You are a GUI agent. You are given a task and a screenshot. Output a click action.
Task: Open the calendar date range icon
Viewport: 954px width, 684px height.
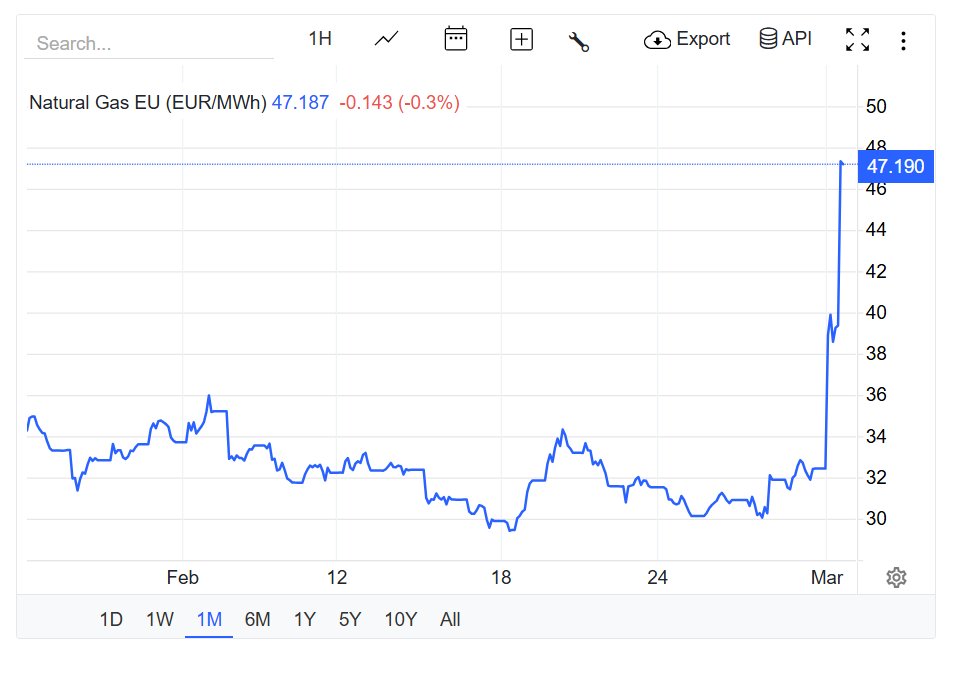point(456,39)
